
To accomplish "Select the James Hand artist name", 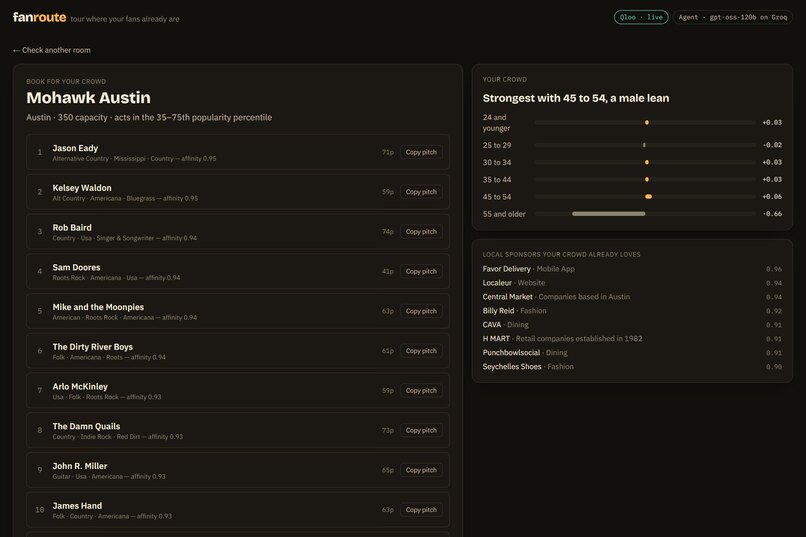I will pos(77,506).
